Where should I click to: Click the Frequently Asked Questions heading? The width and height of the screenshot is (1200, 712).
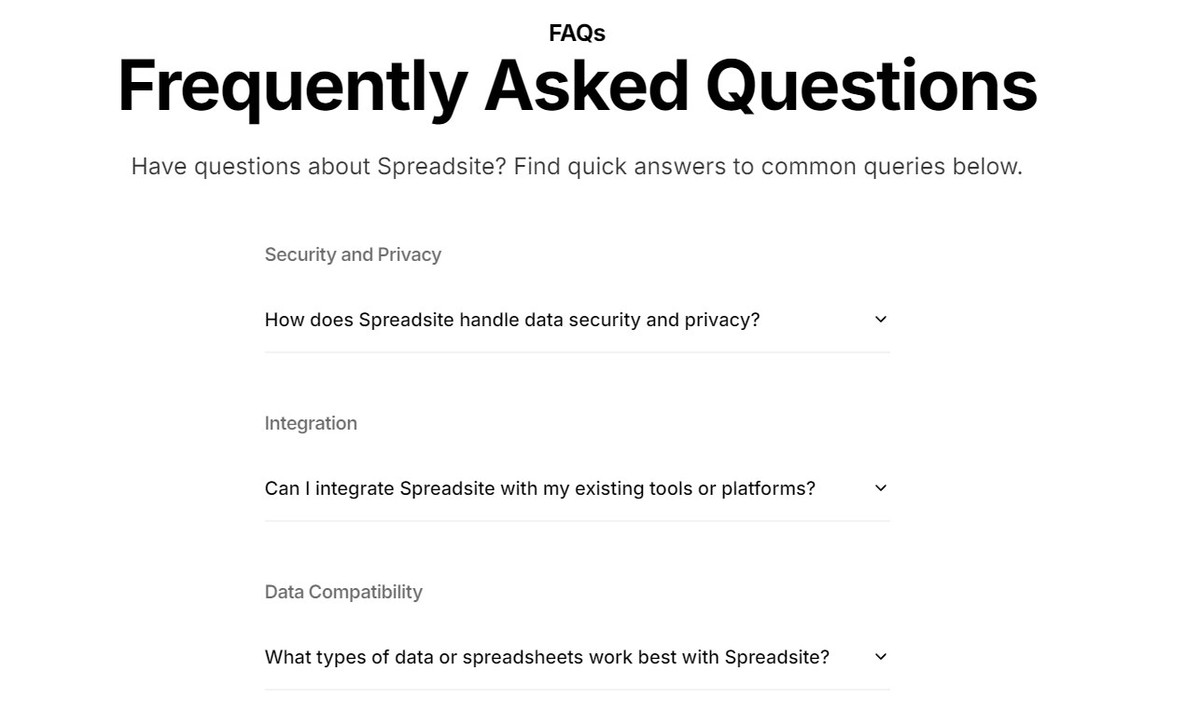[x=577, y=87]
